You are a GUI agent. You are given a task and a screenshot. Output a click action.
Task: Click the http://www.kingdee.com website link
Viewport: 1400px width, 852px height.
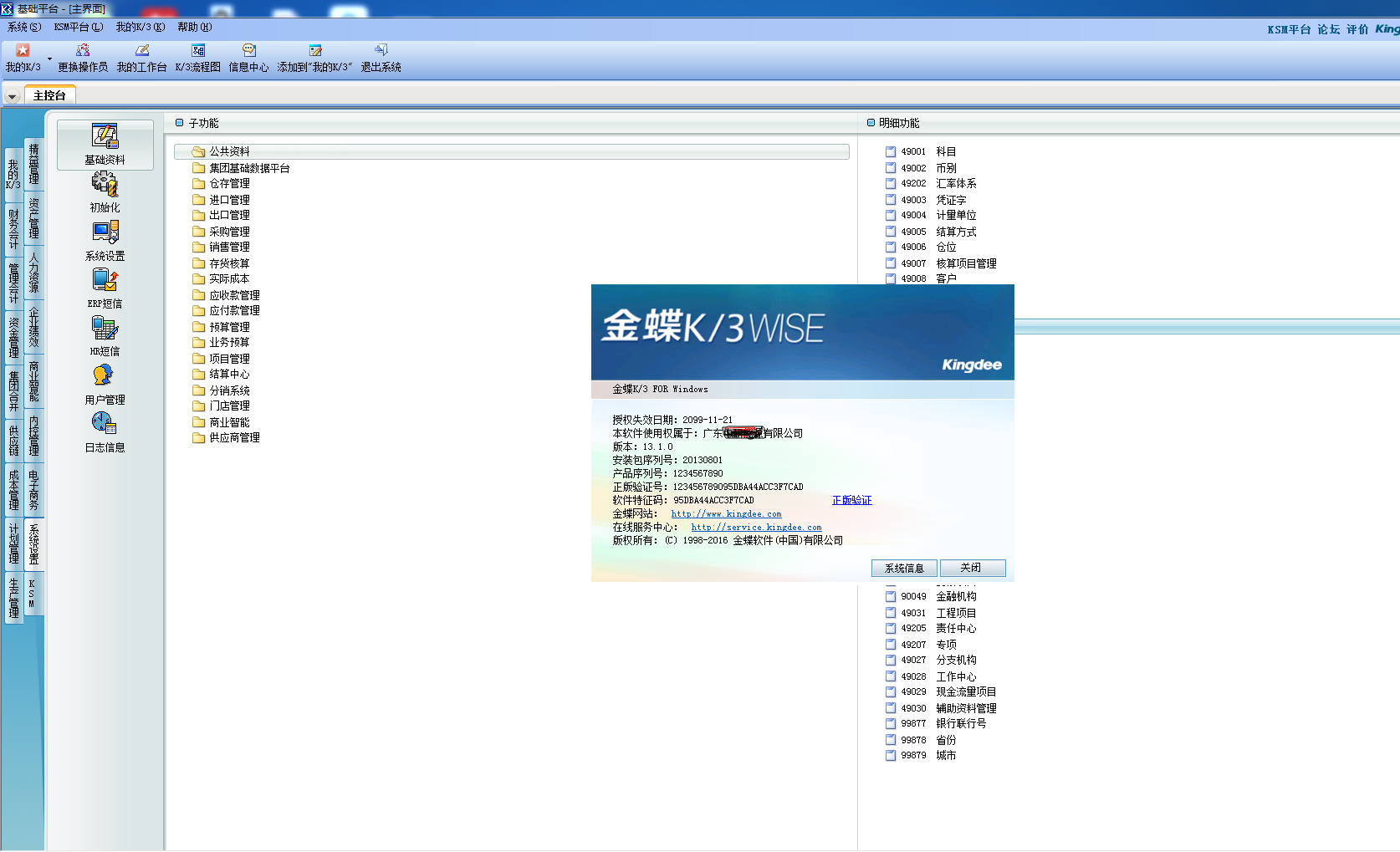724,513
